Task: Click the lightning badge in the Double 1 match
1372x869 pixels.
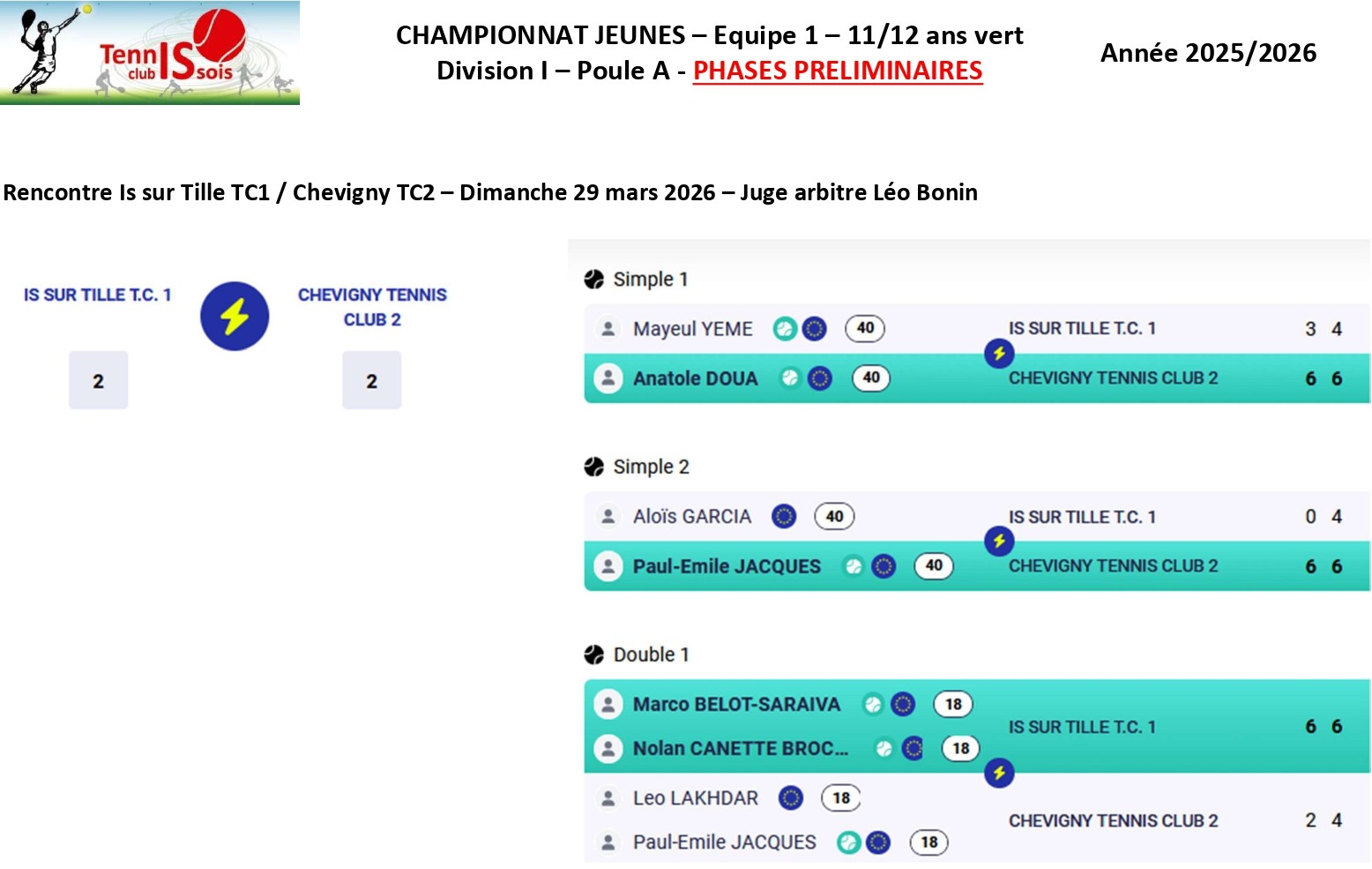Action: (999, 774)
